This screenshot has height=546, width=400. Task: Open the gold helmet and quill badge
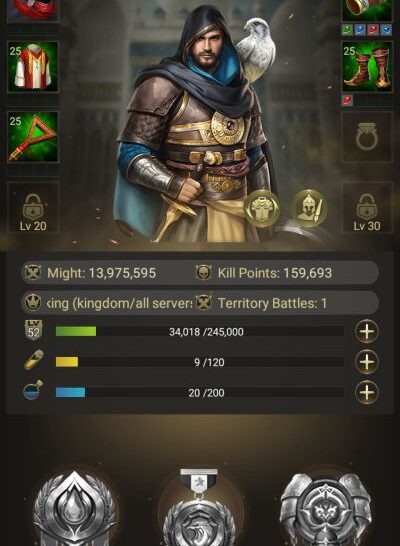click(308, 208)
